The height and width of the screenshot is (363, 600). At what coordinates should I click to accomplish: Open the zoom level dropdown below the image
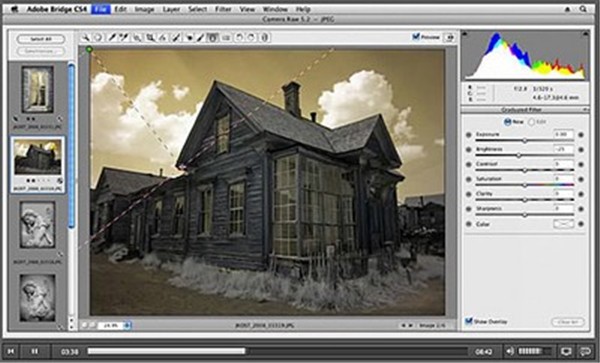pos(127,326)
